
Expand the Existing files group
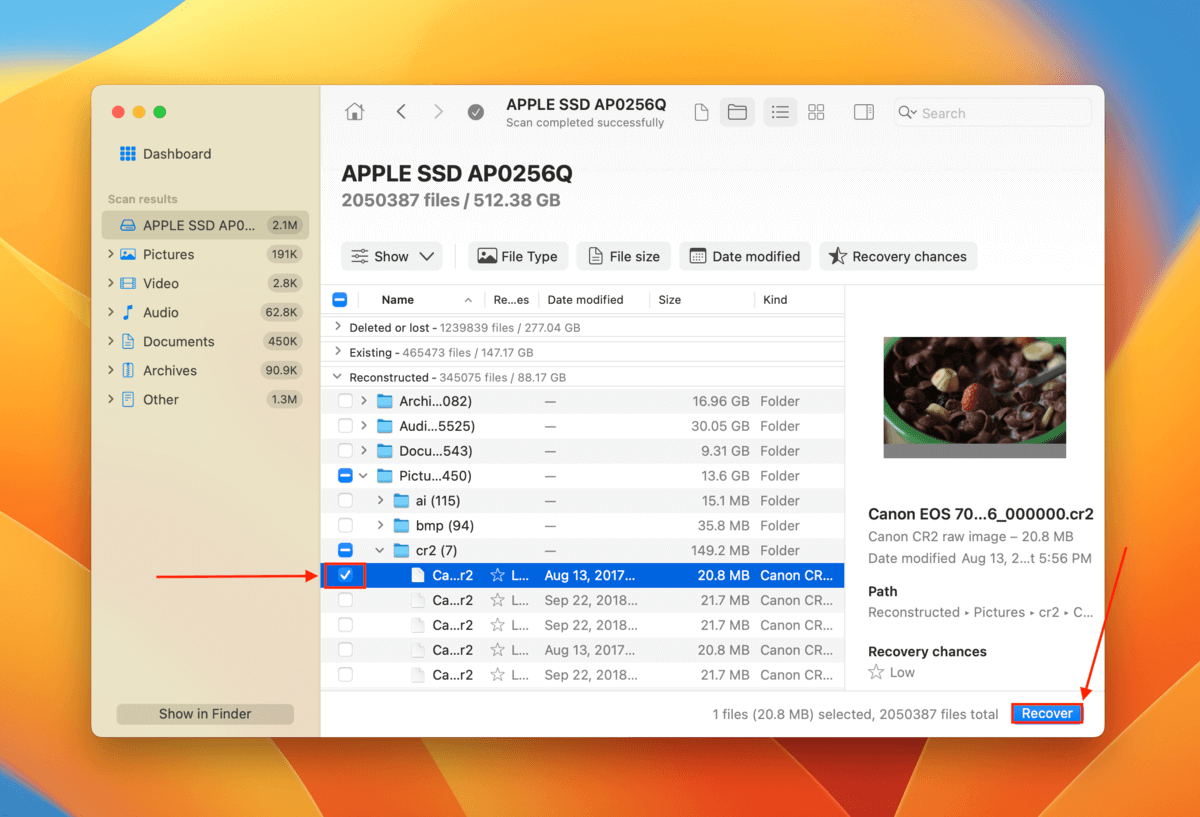pos(337,352)
